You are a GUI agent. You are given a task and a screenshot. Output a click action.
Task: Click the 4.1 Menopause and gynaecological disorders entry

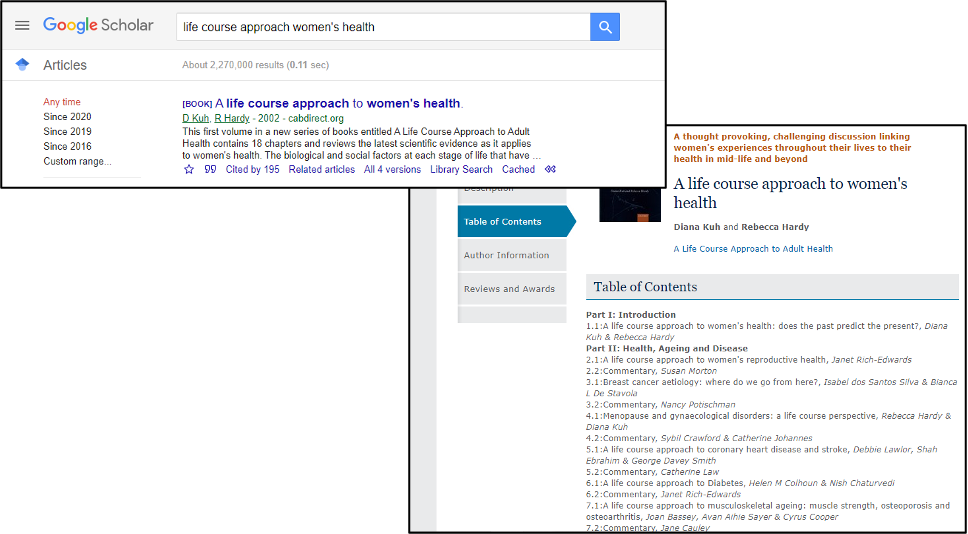tap(769, 421)
